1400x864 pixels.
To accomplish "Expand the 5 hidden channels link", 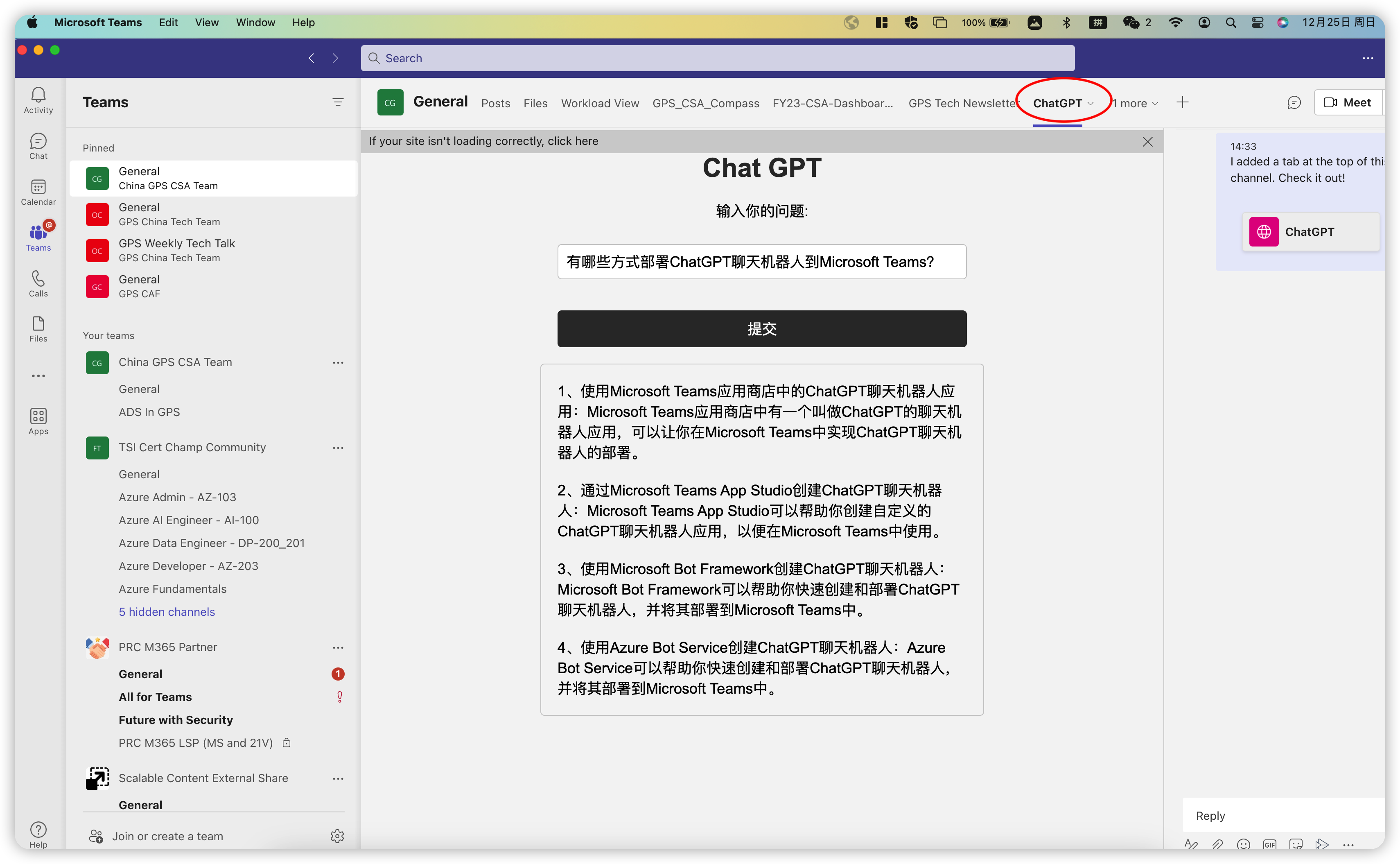I will click(x=167, y=612).
